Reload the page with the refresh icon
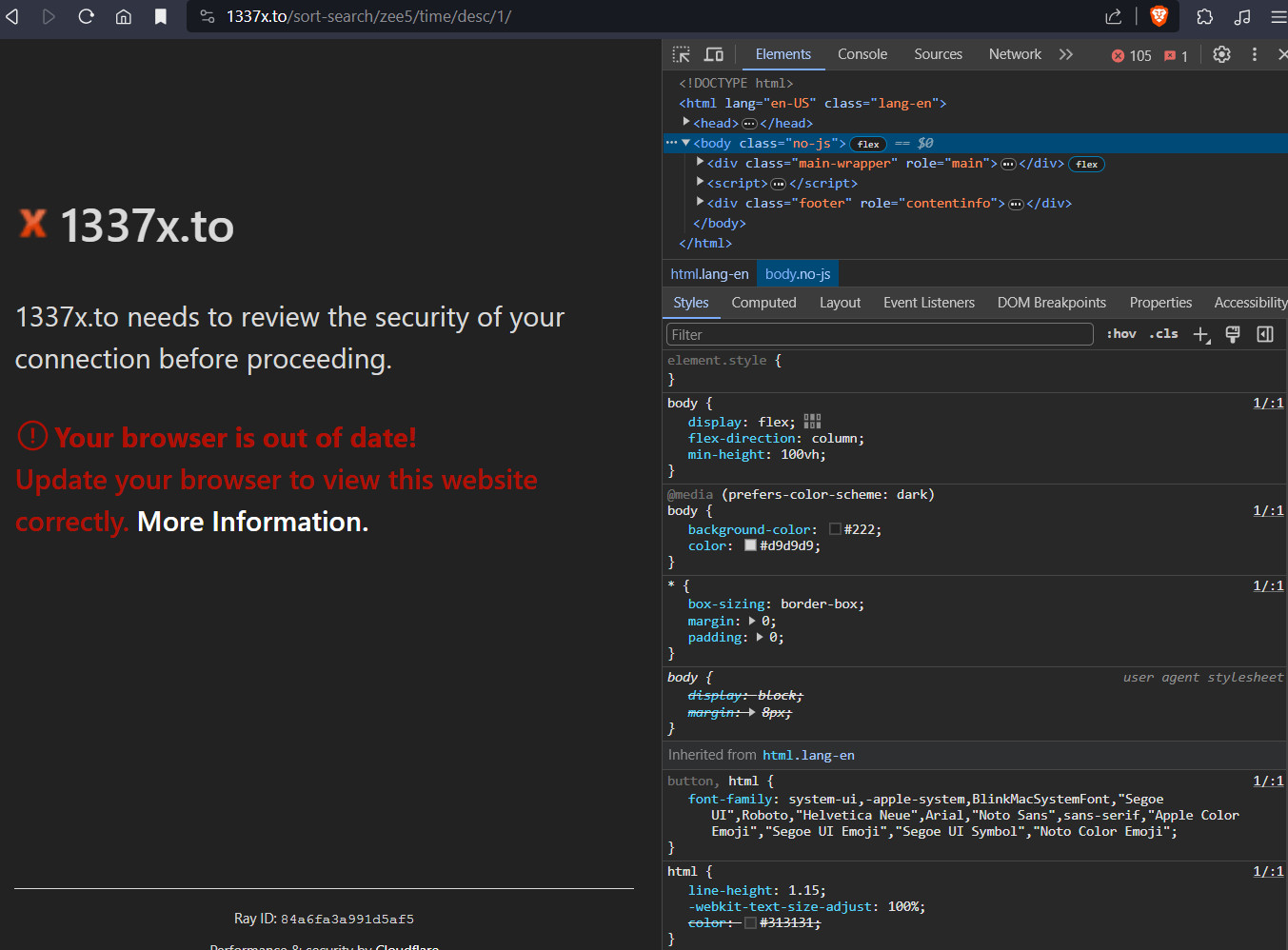Screen dimensions: 1288x950 (x=86, y=16)
